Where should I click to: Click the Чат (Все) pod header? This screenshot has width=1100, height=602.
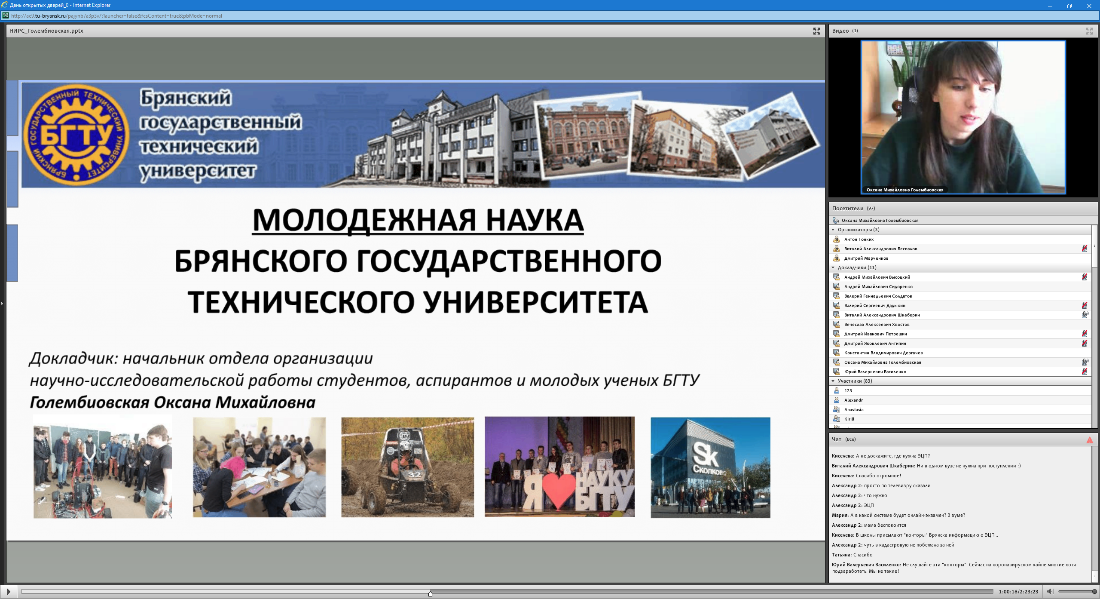962,439
